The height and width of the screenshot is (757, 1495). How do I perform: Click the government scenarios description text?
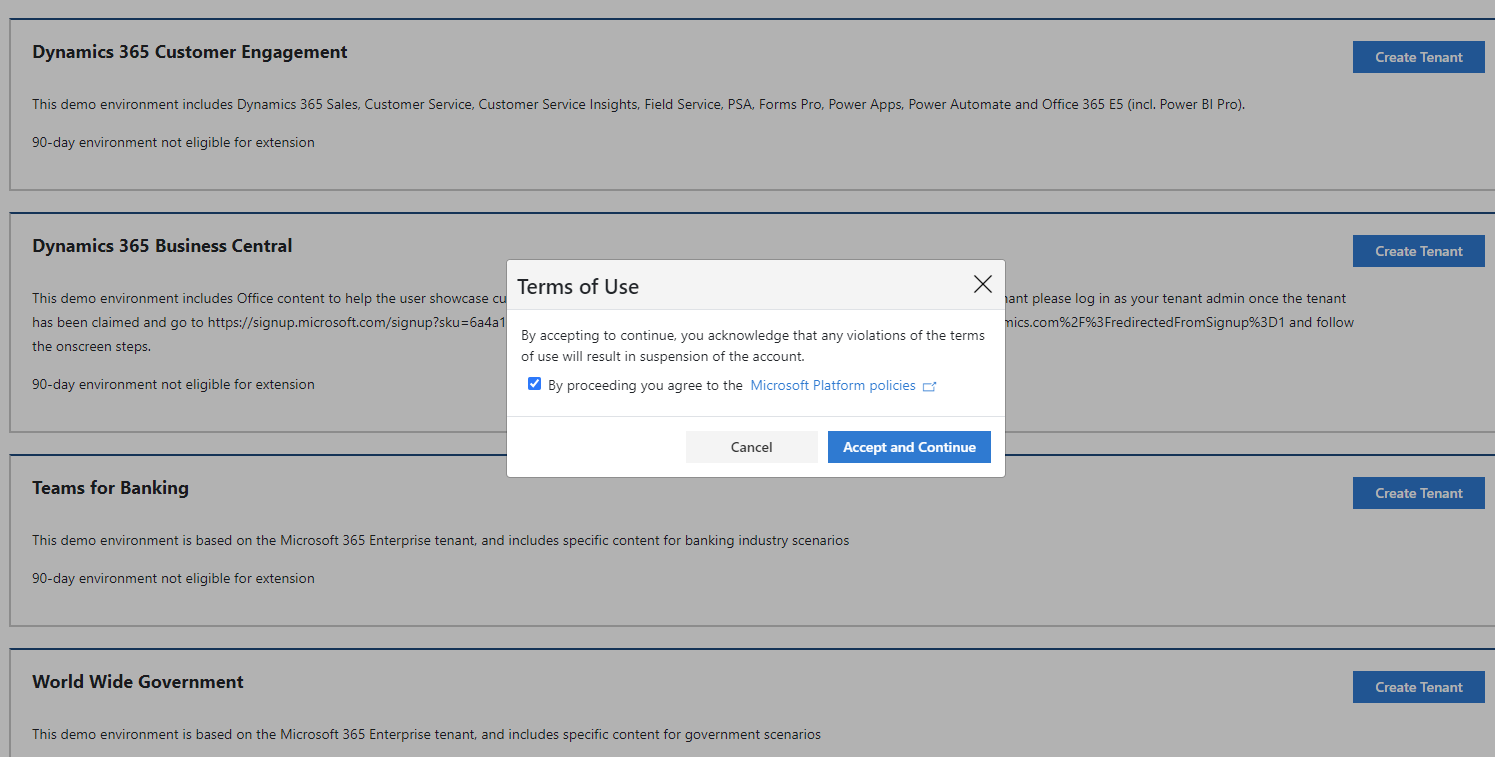pyautogui.click(x=426, y=735)
